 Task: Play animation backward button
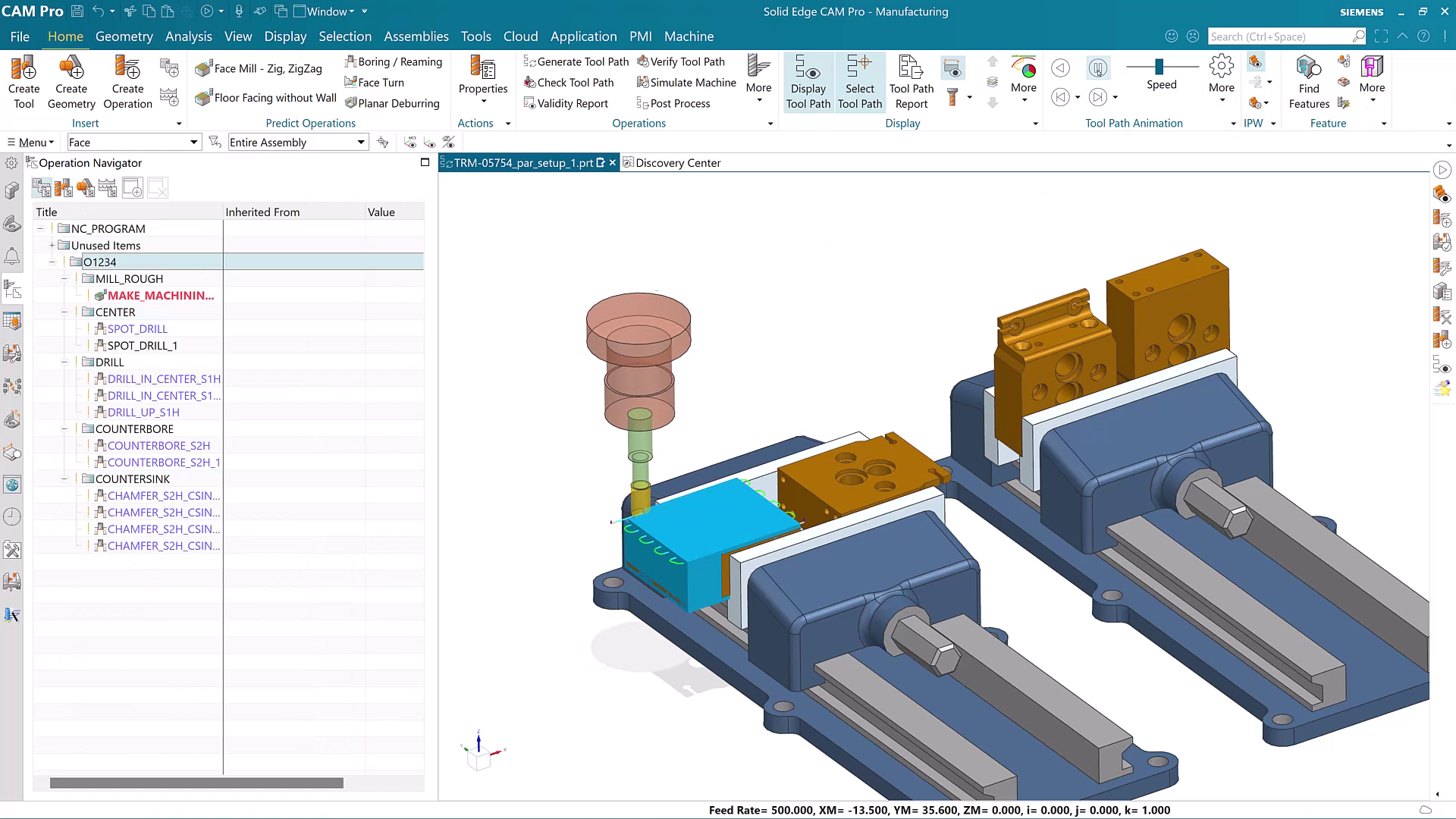point(1060,68)
